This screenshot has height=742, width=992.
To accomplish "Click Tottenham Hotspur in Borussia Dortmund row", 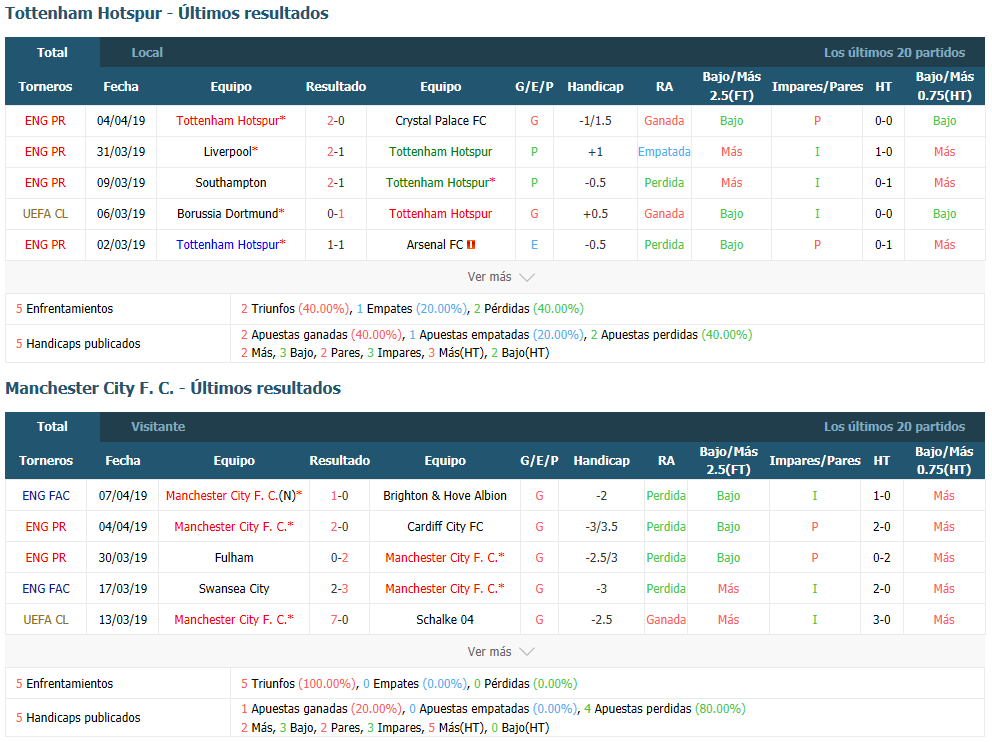I will (x=440, y=214).
